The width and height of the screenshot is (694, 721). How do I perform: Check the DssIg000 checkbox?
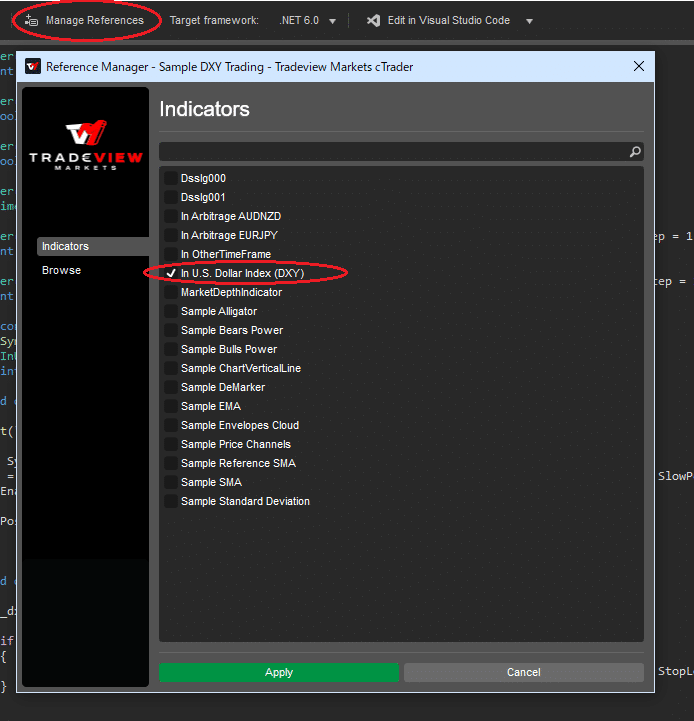click(171, 178)
